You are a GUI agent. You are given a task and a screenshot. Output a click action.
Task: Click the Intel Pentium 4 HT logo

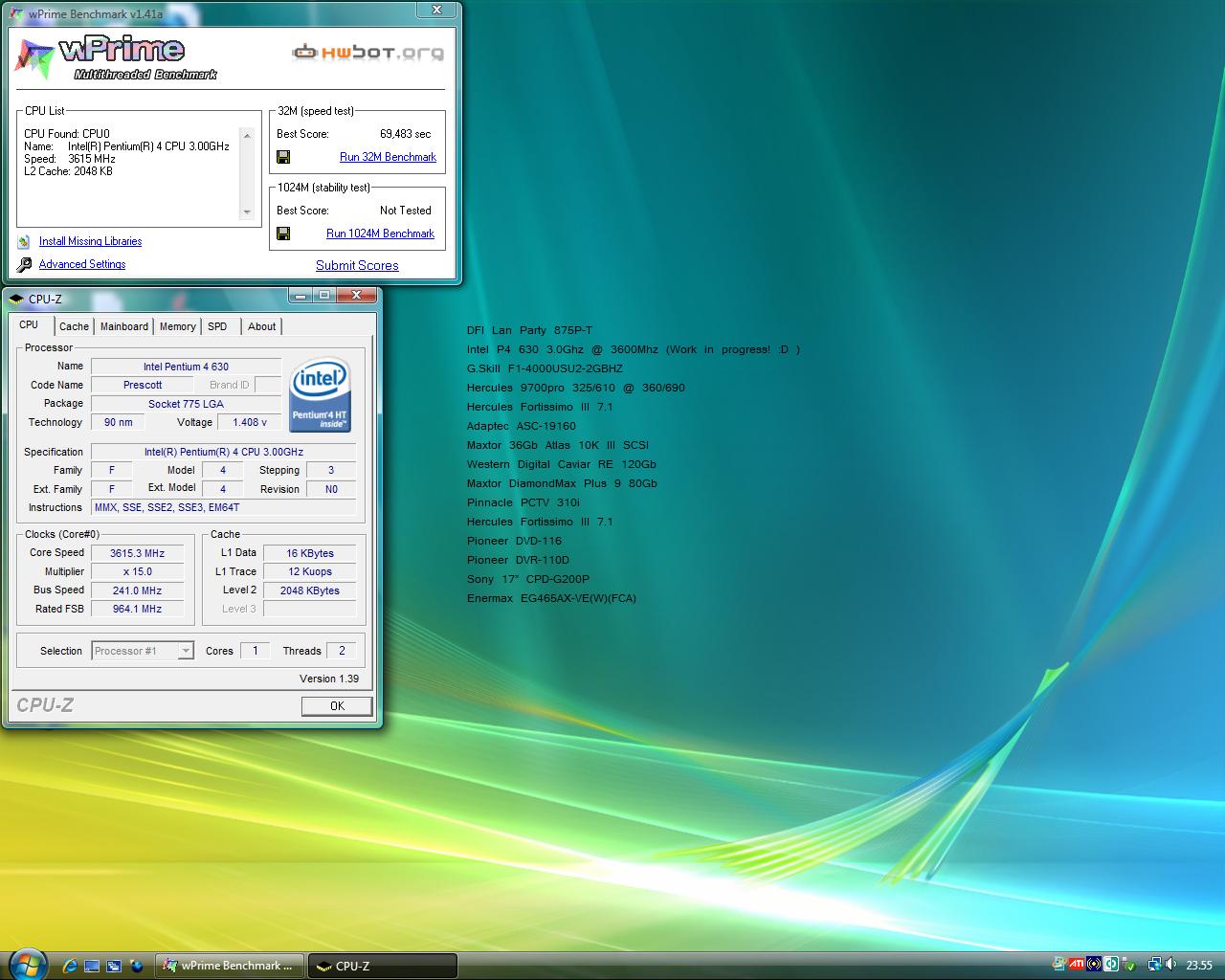click(x=321, y=395)
